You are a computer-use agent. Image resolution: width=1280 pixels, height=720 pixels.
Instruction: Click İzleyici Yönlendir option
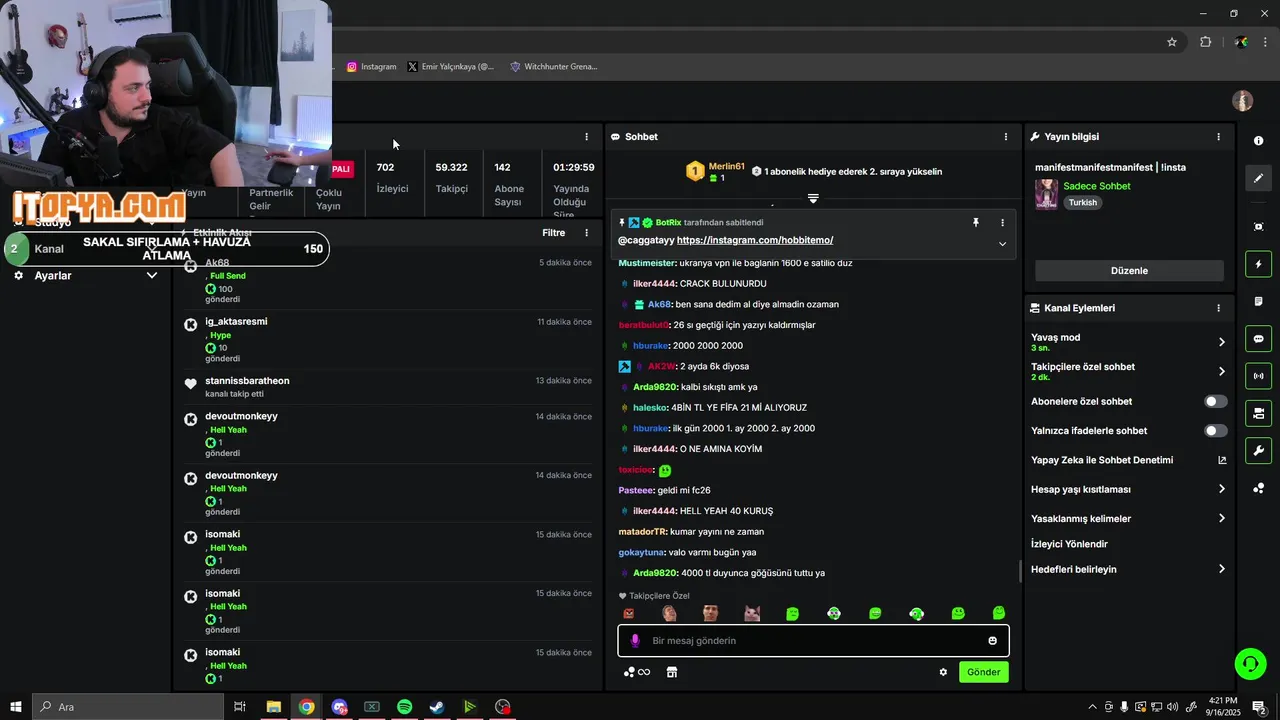1069,544
